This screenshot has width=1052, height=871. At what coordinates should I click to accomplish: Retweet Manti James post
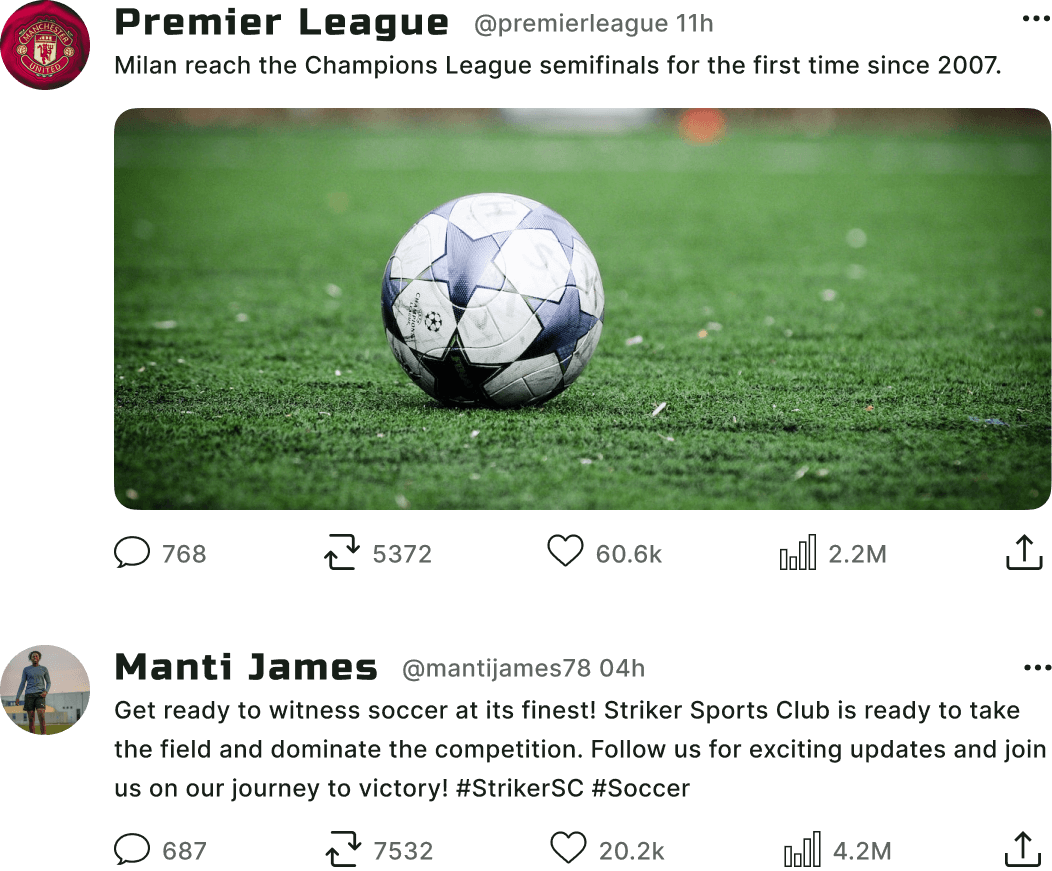tap(344, 850)
